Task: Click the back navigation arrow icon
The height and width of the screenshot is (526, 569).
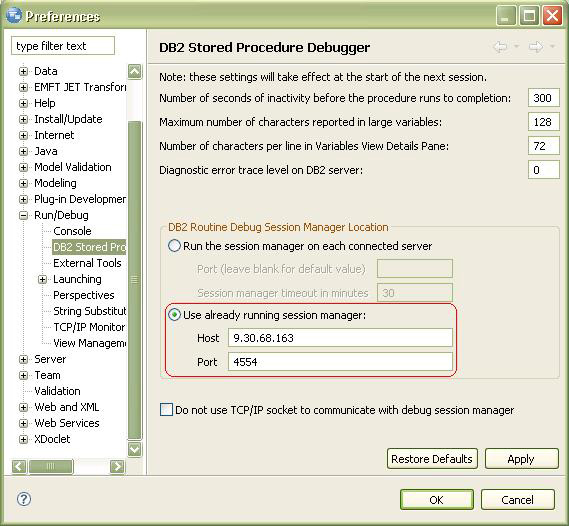Action: [500, 46]
